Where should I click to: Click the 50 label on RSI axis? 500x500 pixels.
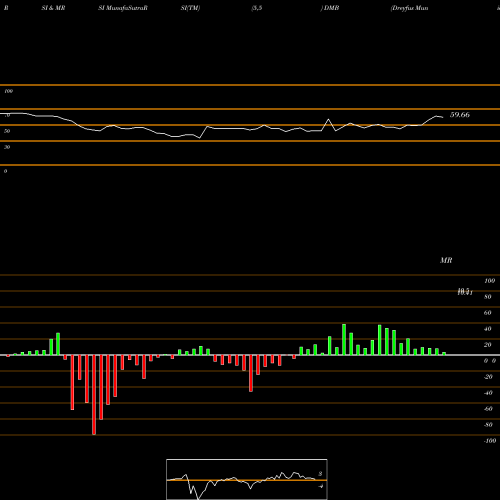coord(7,131)
